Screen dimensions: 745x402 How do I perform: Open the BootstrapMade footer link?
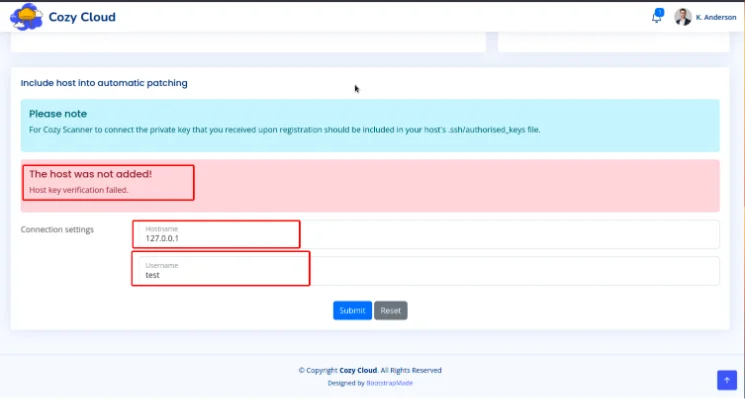389,382
